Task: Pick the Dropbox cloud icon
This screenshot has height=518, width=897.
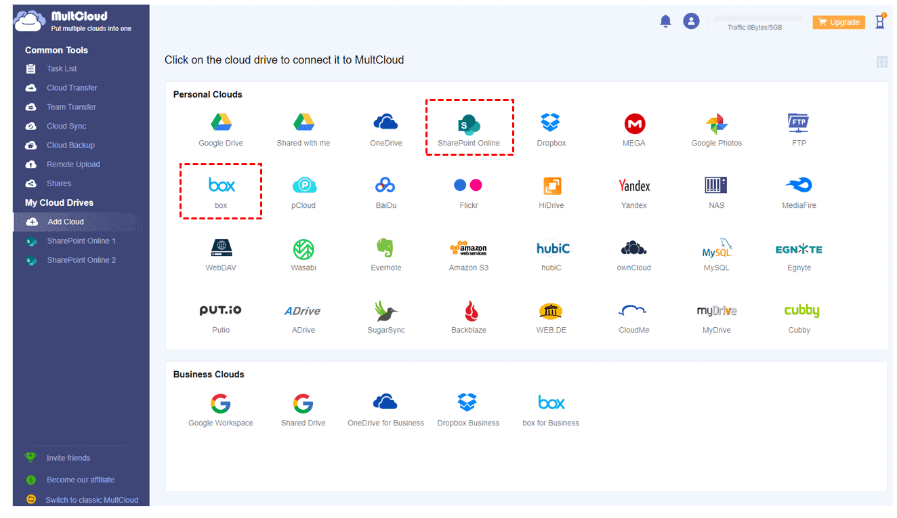Action: pyautogui.click(x=550, y=122)
